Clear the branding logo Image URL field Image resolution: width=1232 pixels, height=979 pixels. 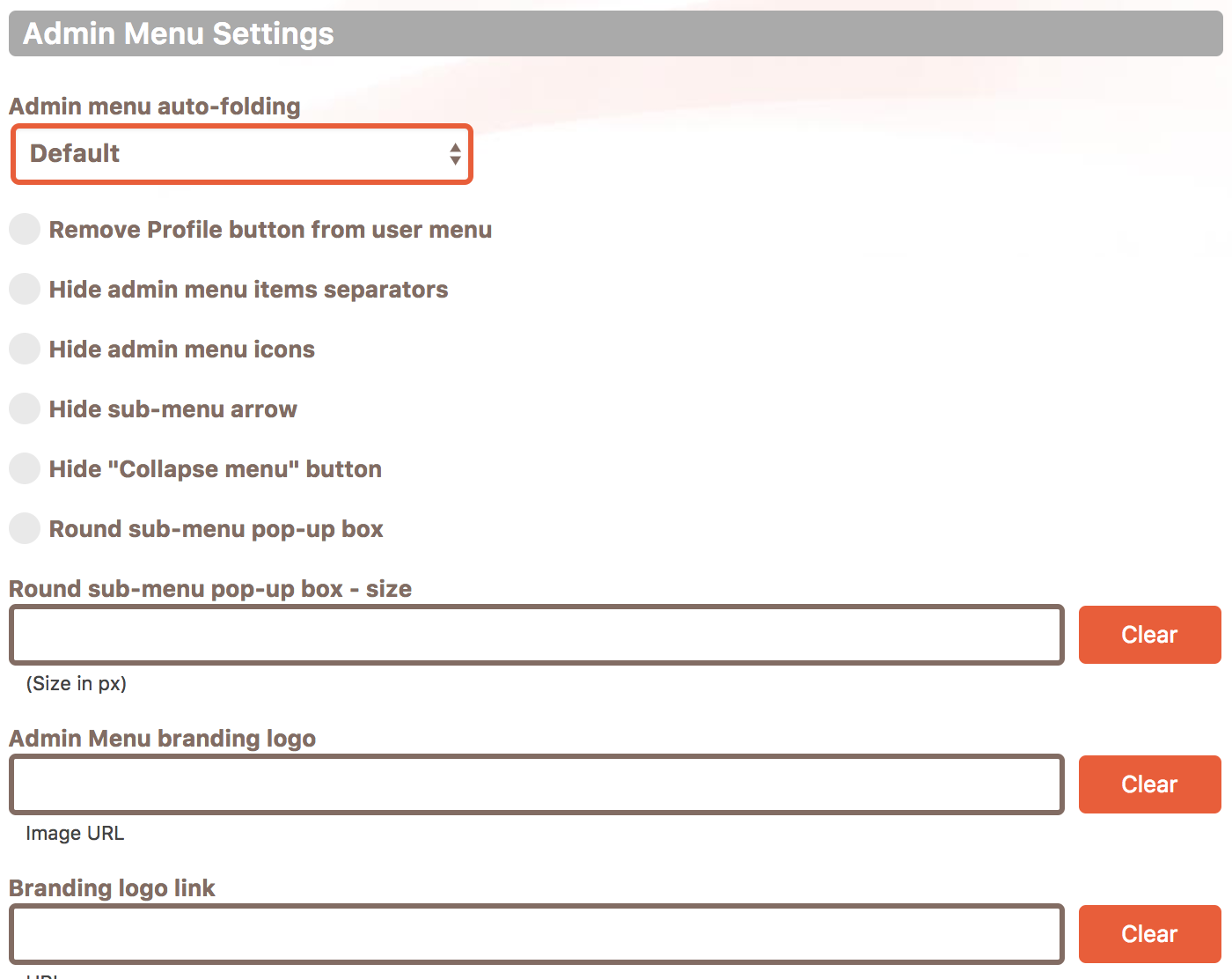click(1149, 784)
